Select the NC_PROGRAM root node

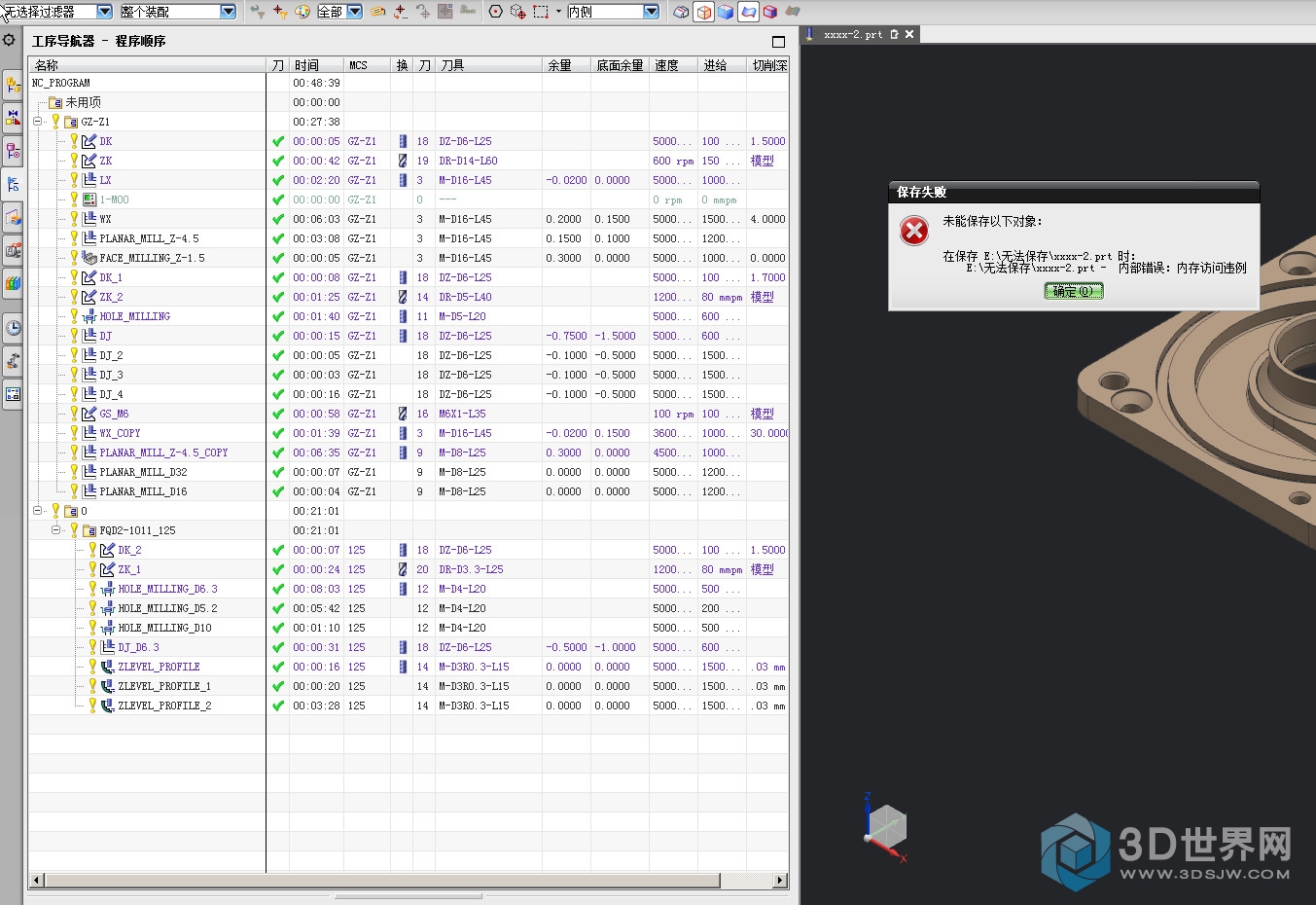pos(61,83)
